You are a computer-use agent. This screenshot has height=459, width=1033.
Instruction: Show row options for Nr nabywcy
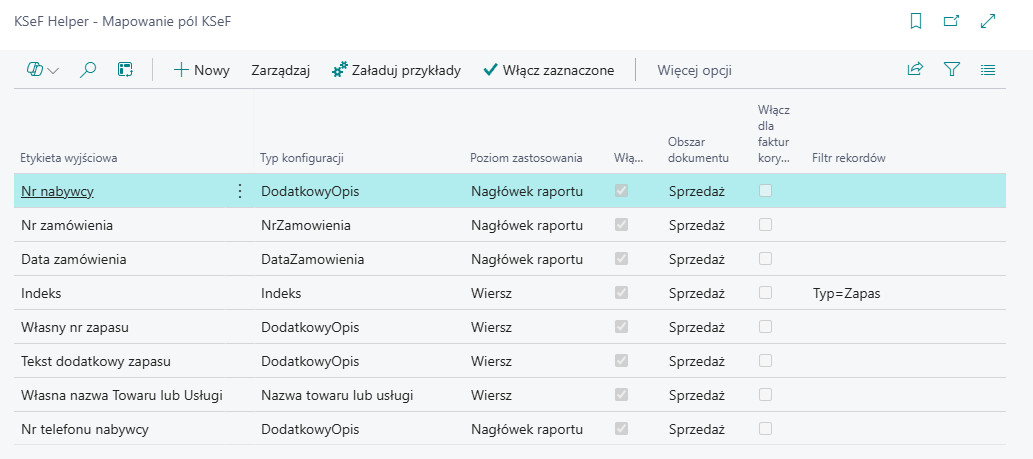(x=239, y=191)
